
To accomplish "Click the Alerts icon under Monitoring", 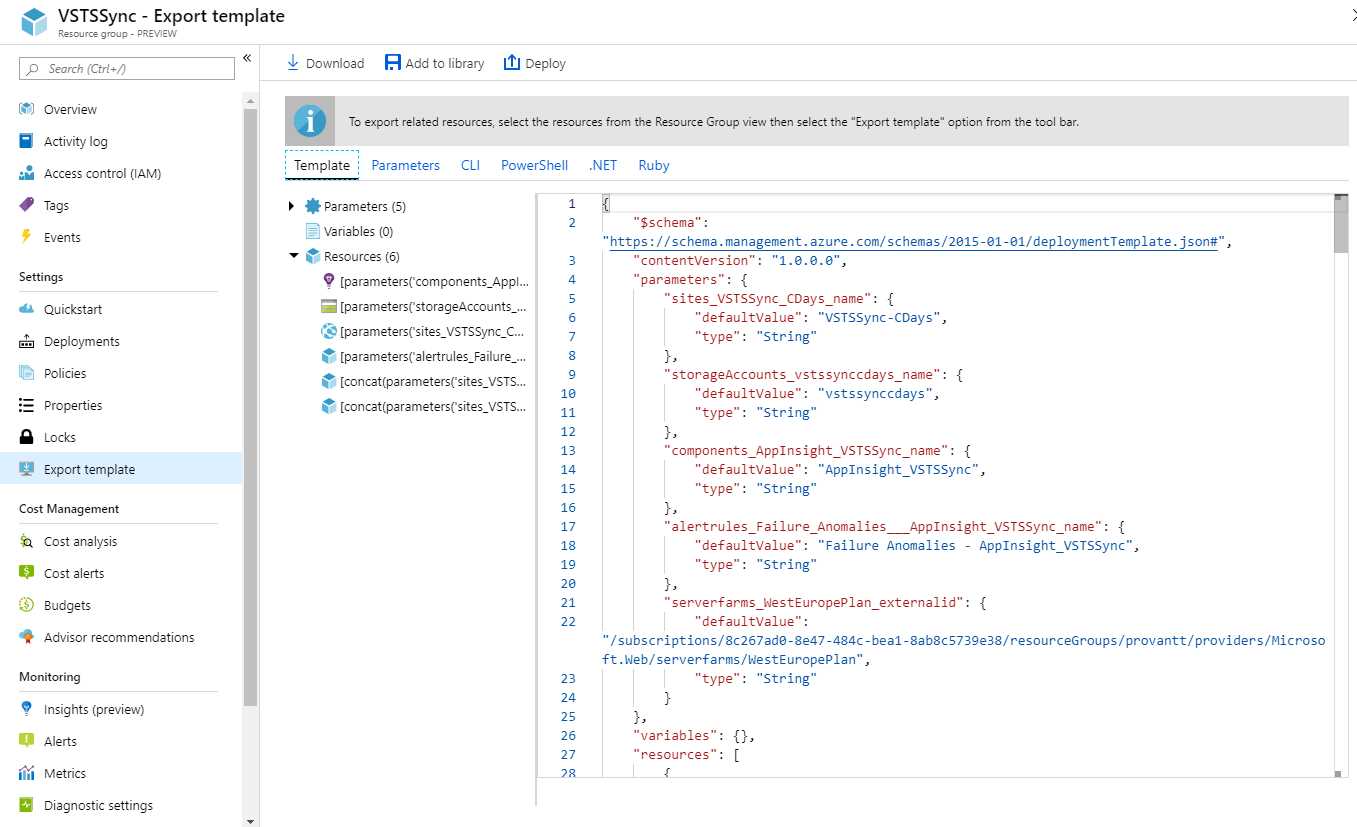I will point(27,741).
